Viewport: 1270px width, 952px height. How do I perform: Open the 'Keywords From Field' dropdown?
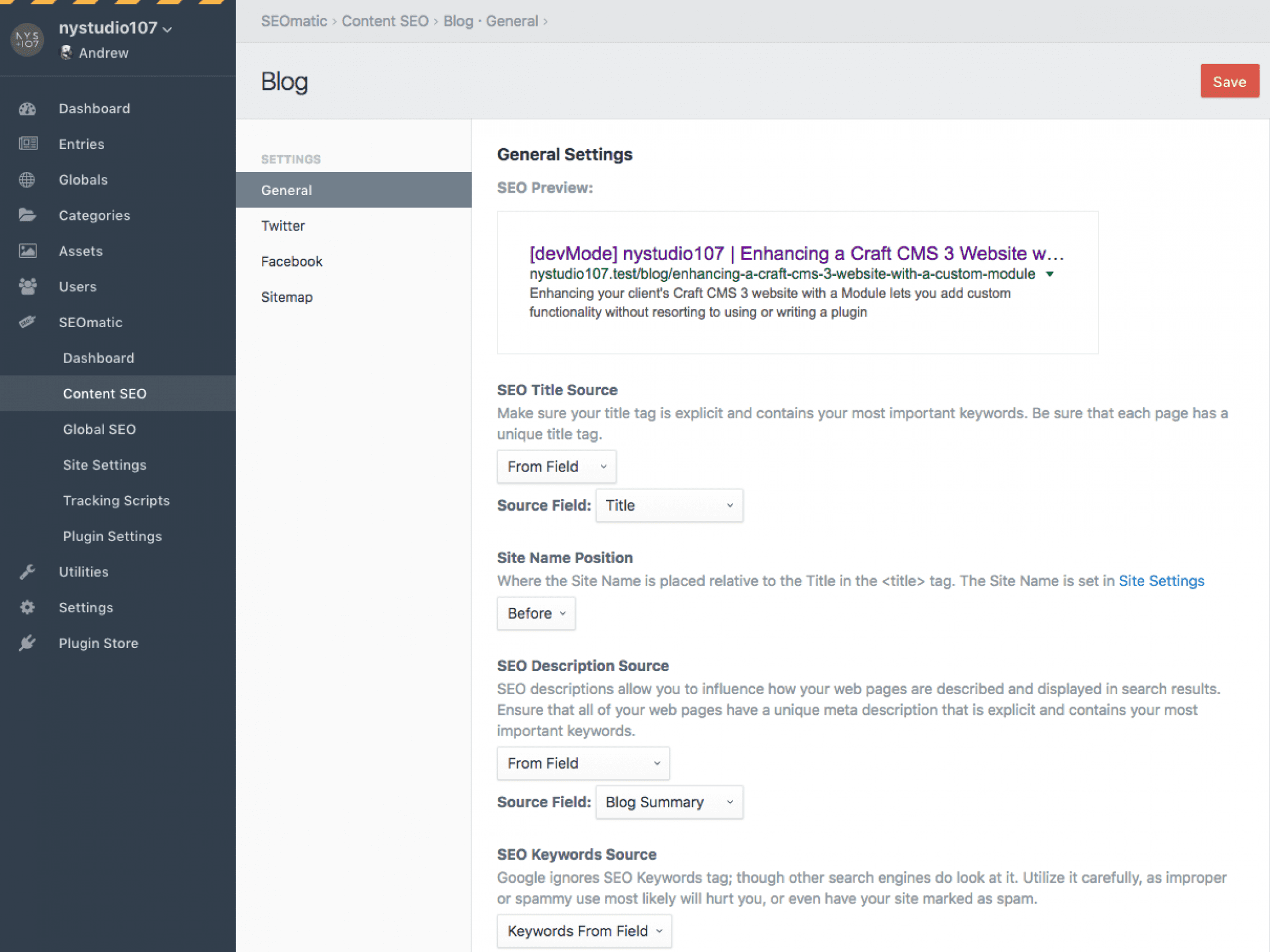[x=584, y=931]
